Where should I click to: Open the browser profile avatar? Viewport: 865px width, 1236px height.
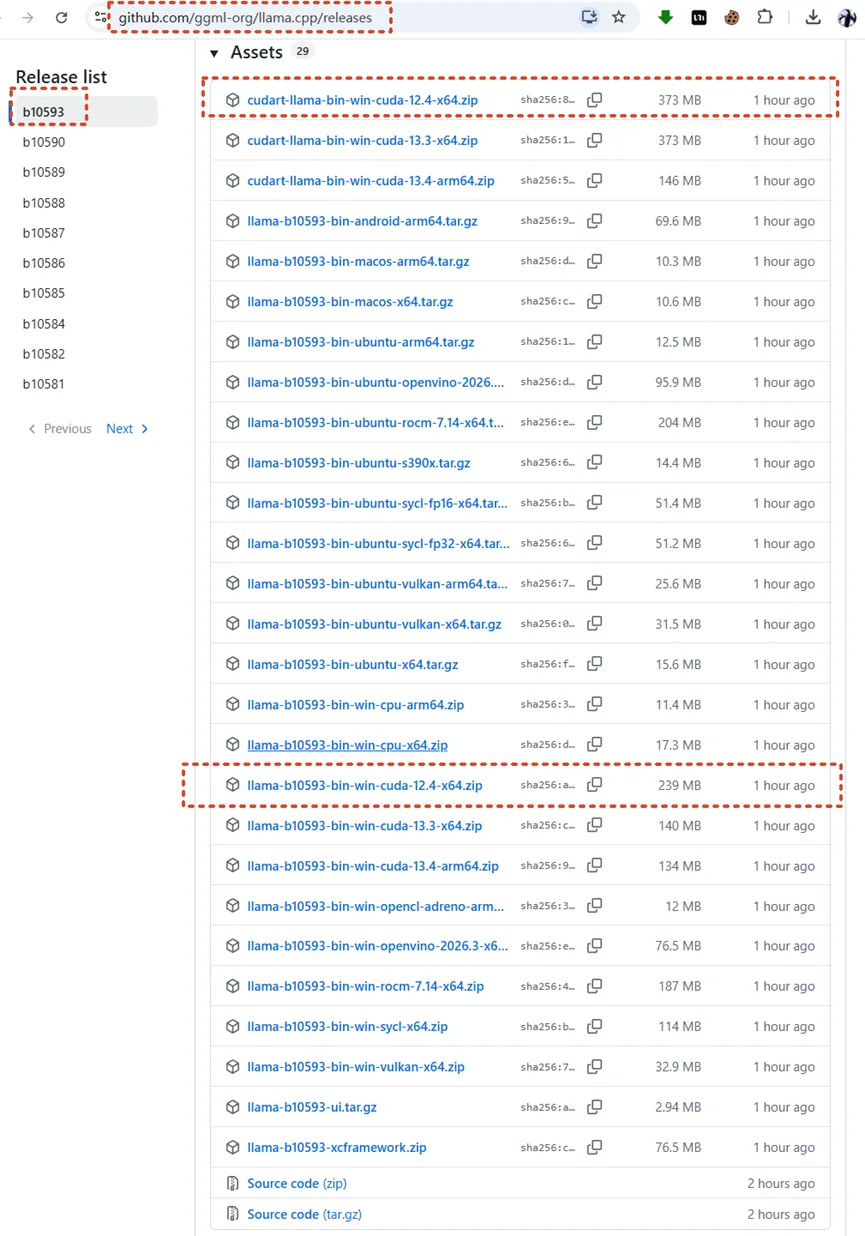pos(846,17)
